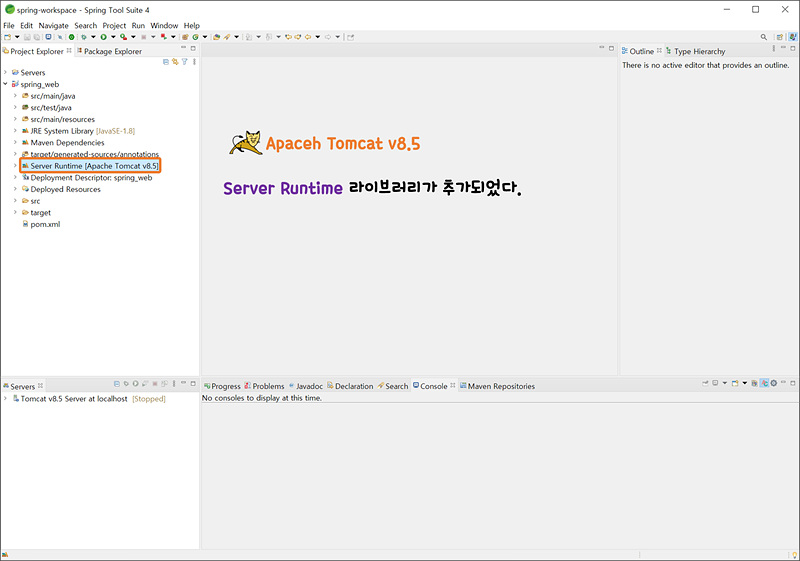
Task: Expand the Maven Dependencies node
Action: [15, 142]
